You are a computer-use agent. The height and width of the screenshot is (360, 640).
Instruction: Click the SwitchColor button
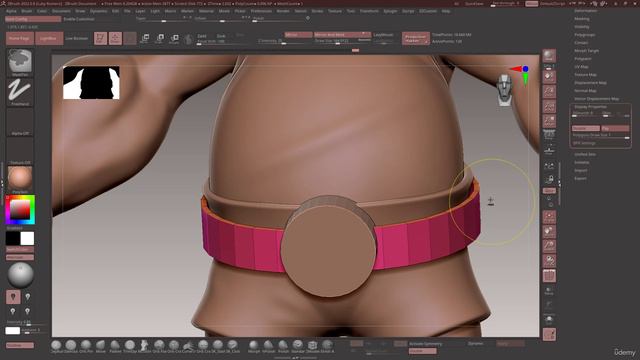pos(20,249)
